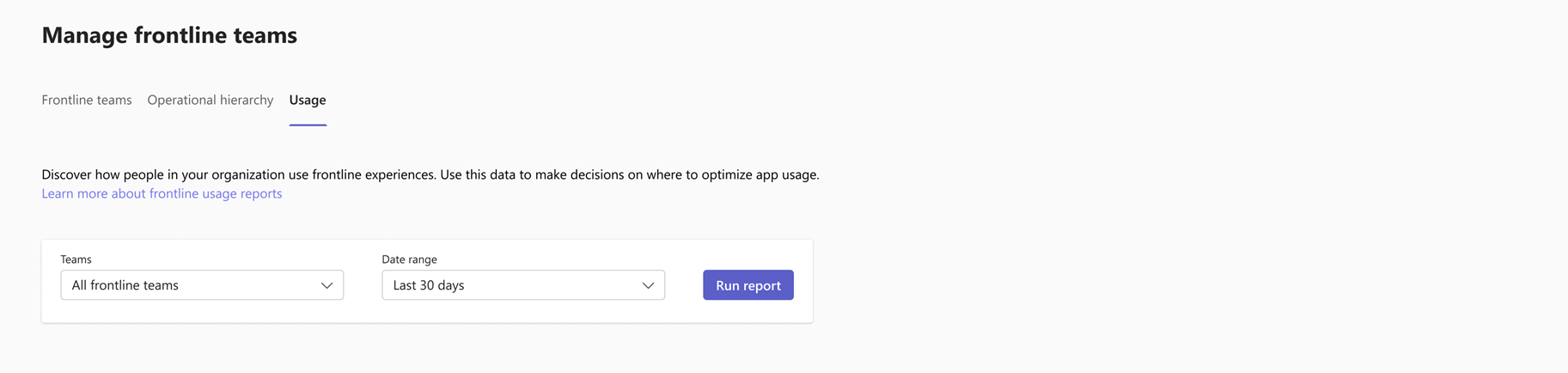This screenshot has height=373, width=1568.
Task: Open the Date range combo box
Action: click(523, 285)
